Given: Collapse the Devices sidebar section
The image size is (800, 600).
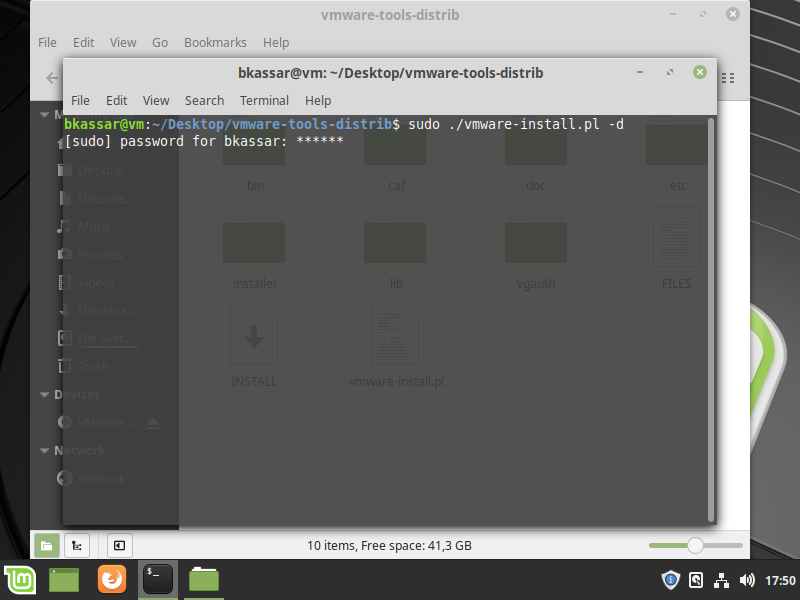Looking at the screenshot, I should [x=44, y=394].
